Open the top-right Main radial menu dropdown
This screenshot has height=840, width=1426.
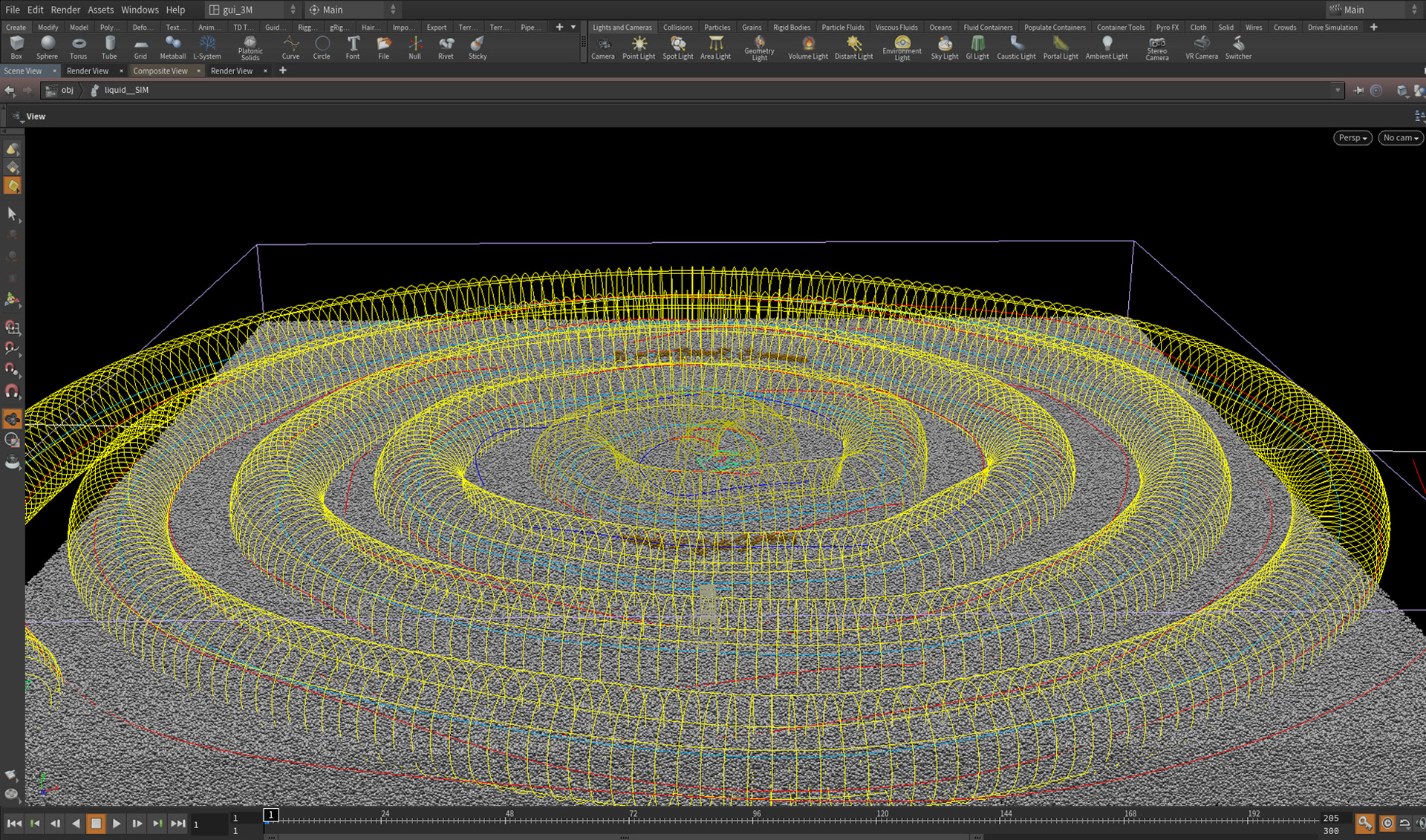[1373, 10]
